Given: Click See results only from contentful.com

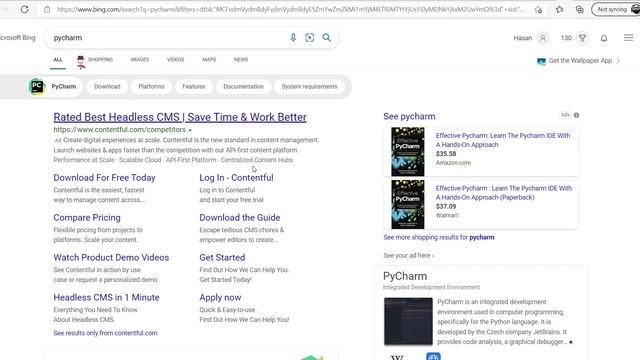Looking at the screenshot, I should pyautogui.click(x=105, y=333).
